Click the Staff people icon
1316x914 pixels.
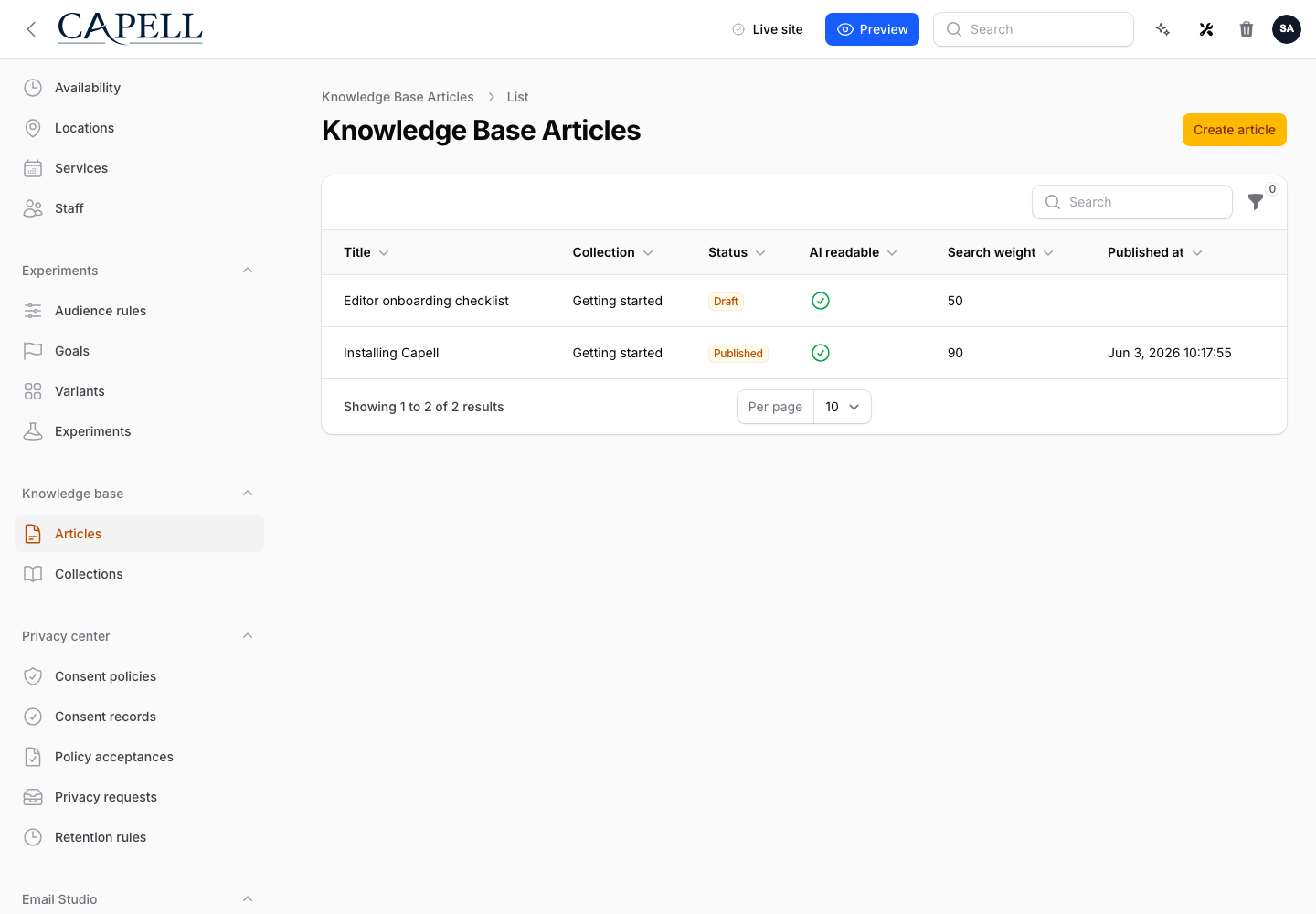pos(33,208)
